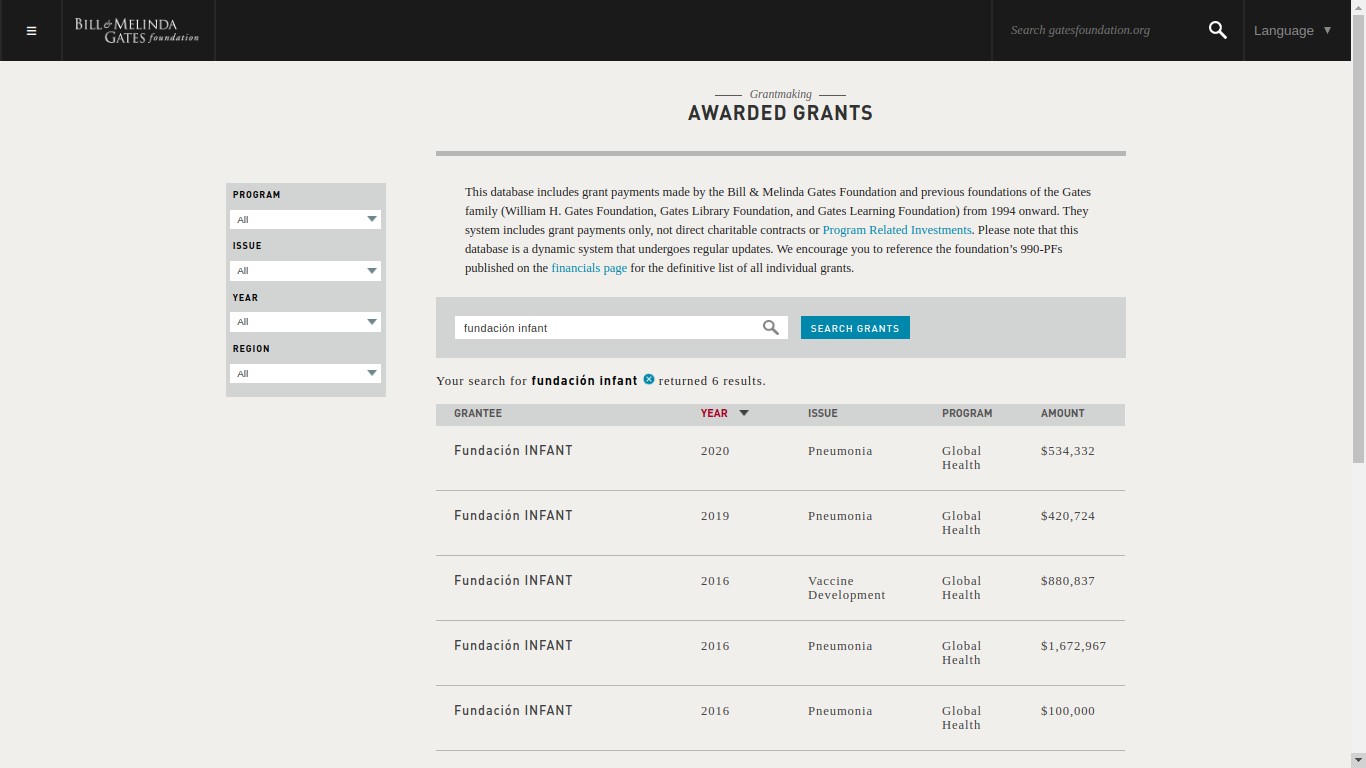Image resolution: width=1366 pixels, height=768 pixels.
Task: Expand the Issue filter dropdown
Action: tap(305, 271)
